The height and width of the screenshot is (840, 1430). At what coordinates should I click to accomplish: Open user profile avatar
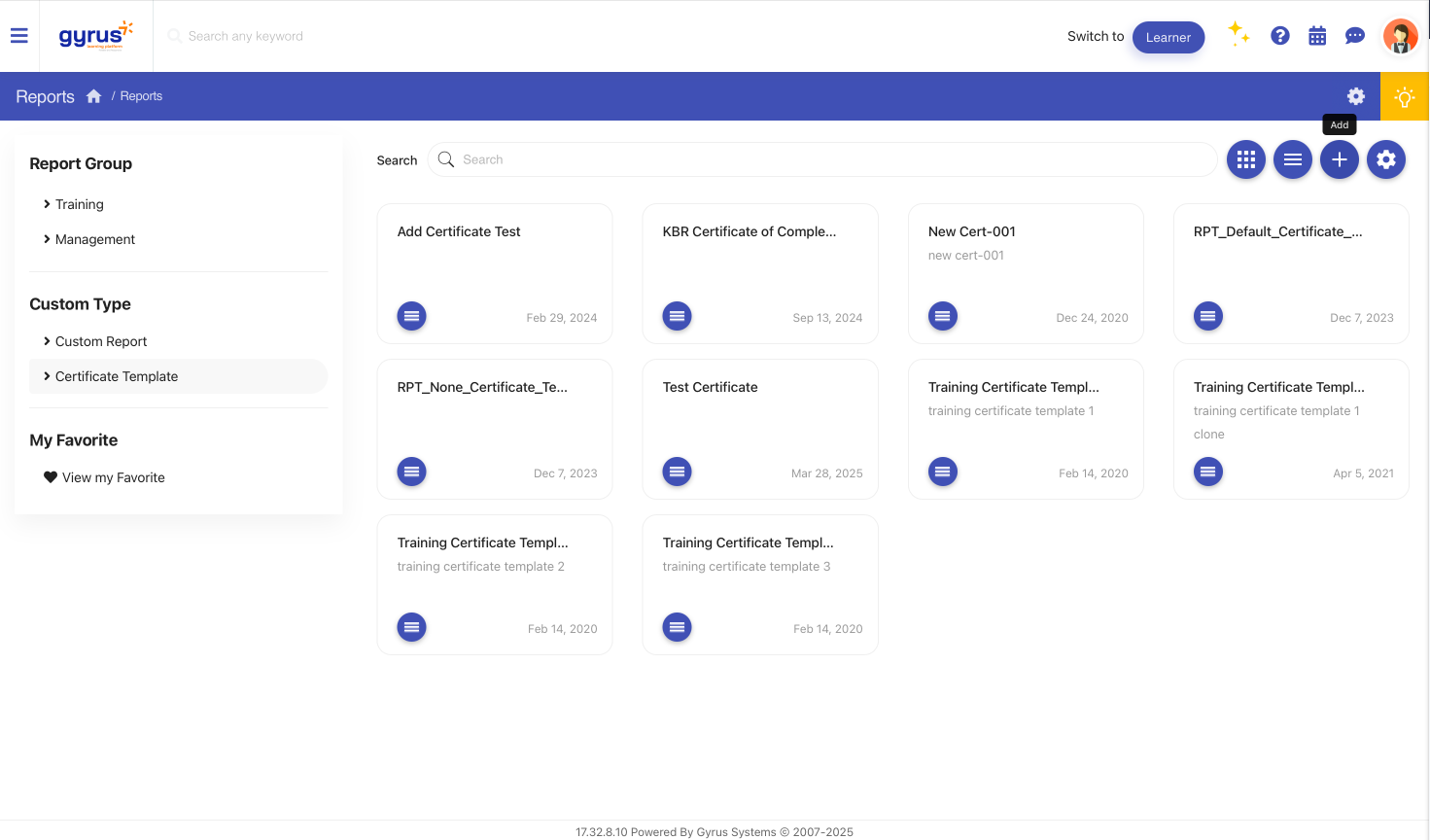(1400, 36)
